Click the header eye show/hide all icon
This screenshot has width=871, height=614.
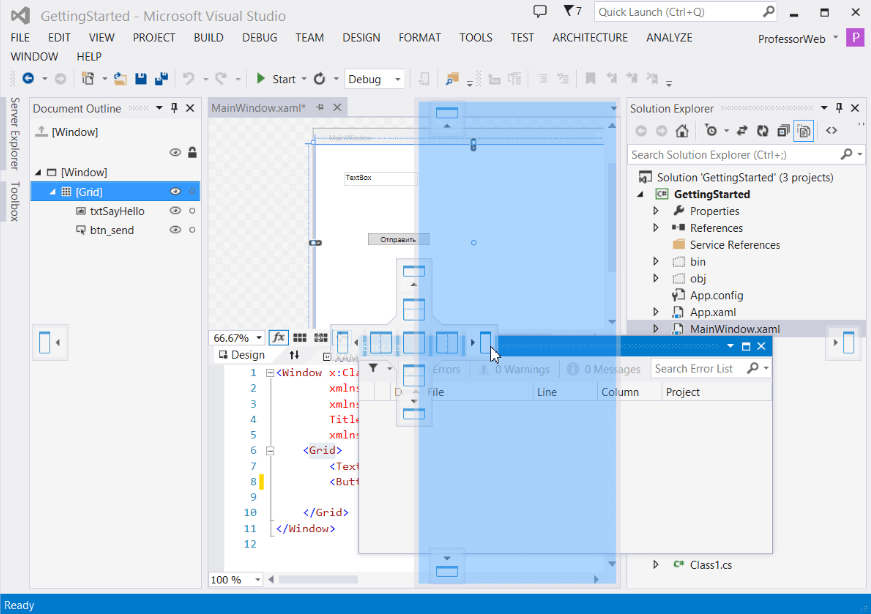pos(175,152)
